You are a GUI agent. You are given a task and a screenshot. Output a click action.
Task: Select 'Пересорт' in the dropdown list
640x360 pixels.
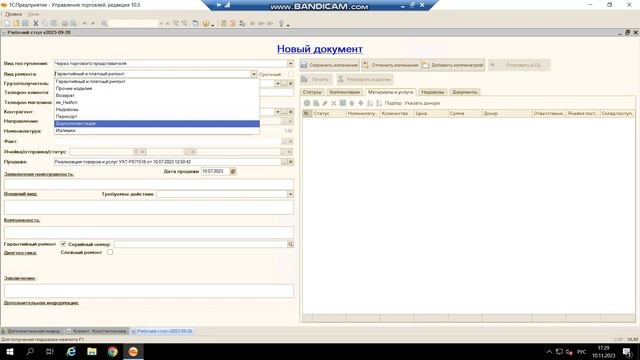[x=157, y=116]
